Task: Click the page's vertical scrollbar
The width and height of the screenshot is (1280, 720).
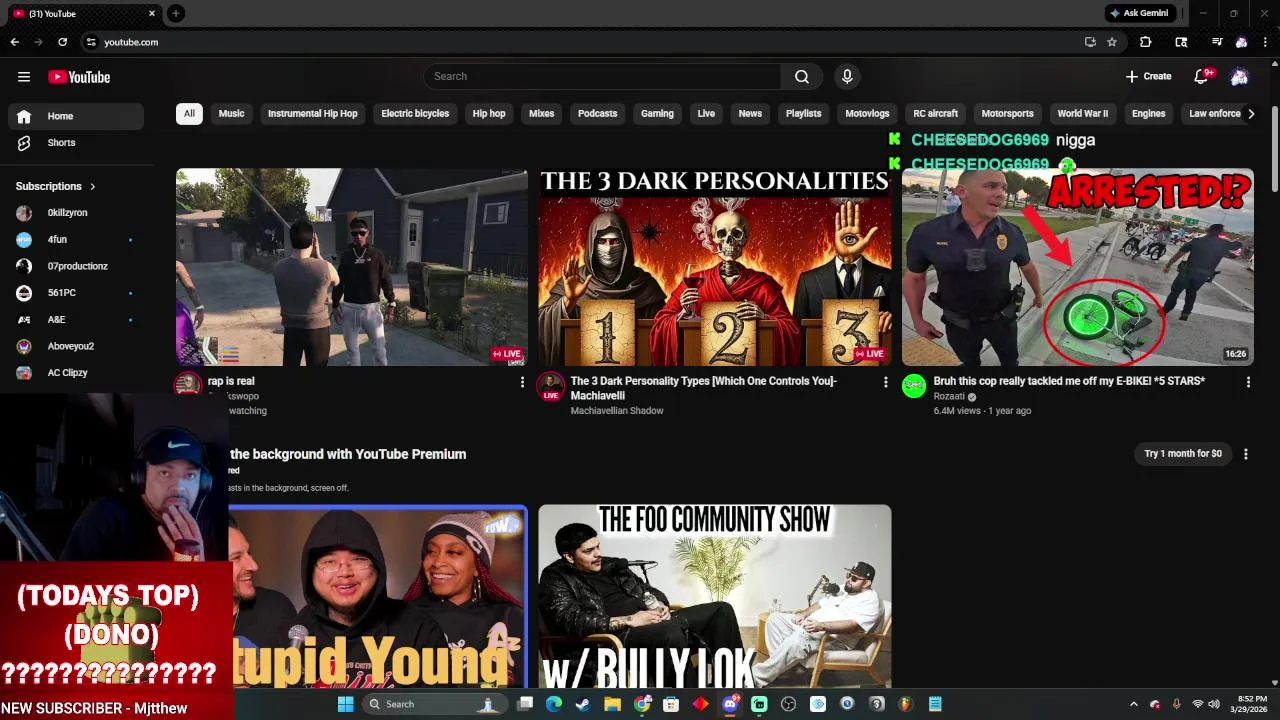Action: point(1274,150)
